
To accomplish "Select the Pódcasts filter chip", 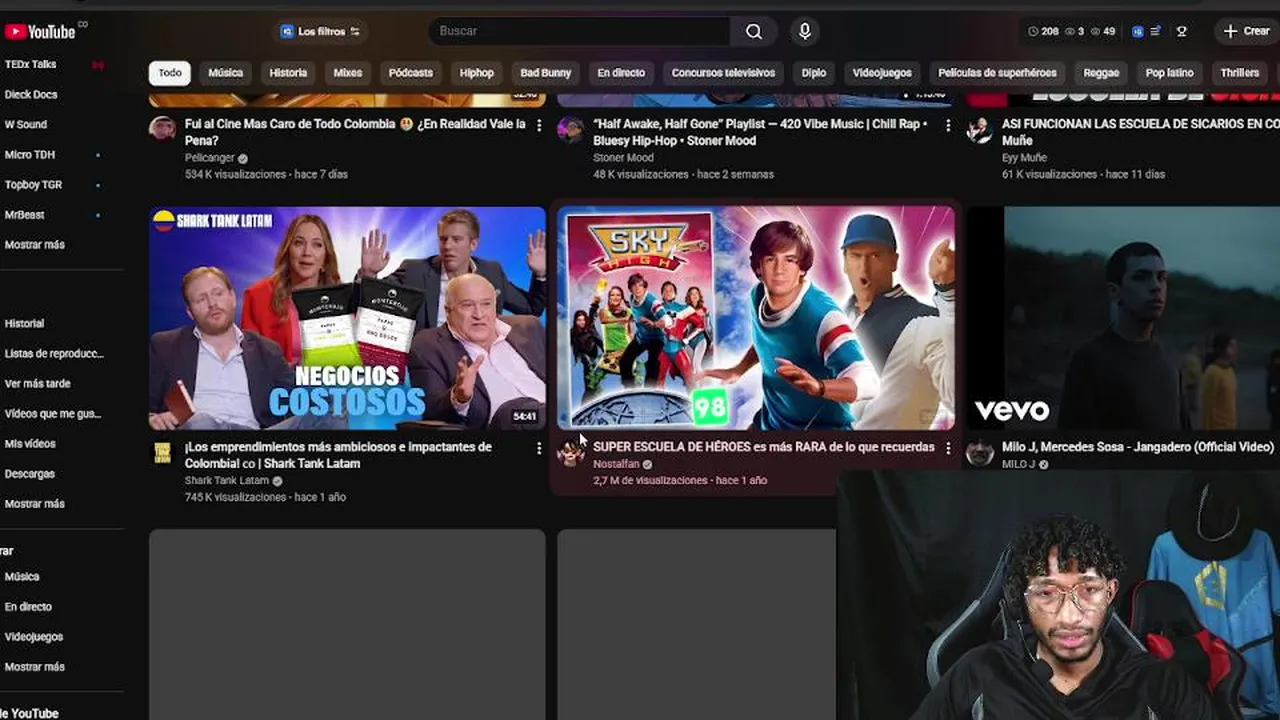I will [411, 73].
